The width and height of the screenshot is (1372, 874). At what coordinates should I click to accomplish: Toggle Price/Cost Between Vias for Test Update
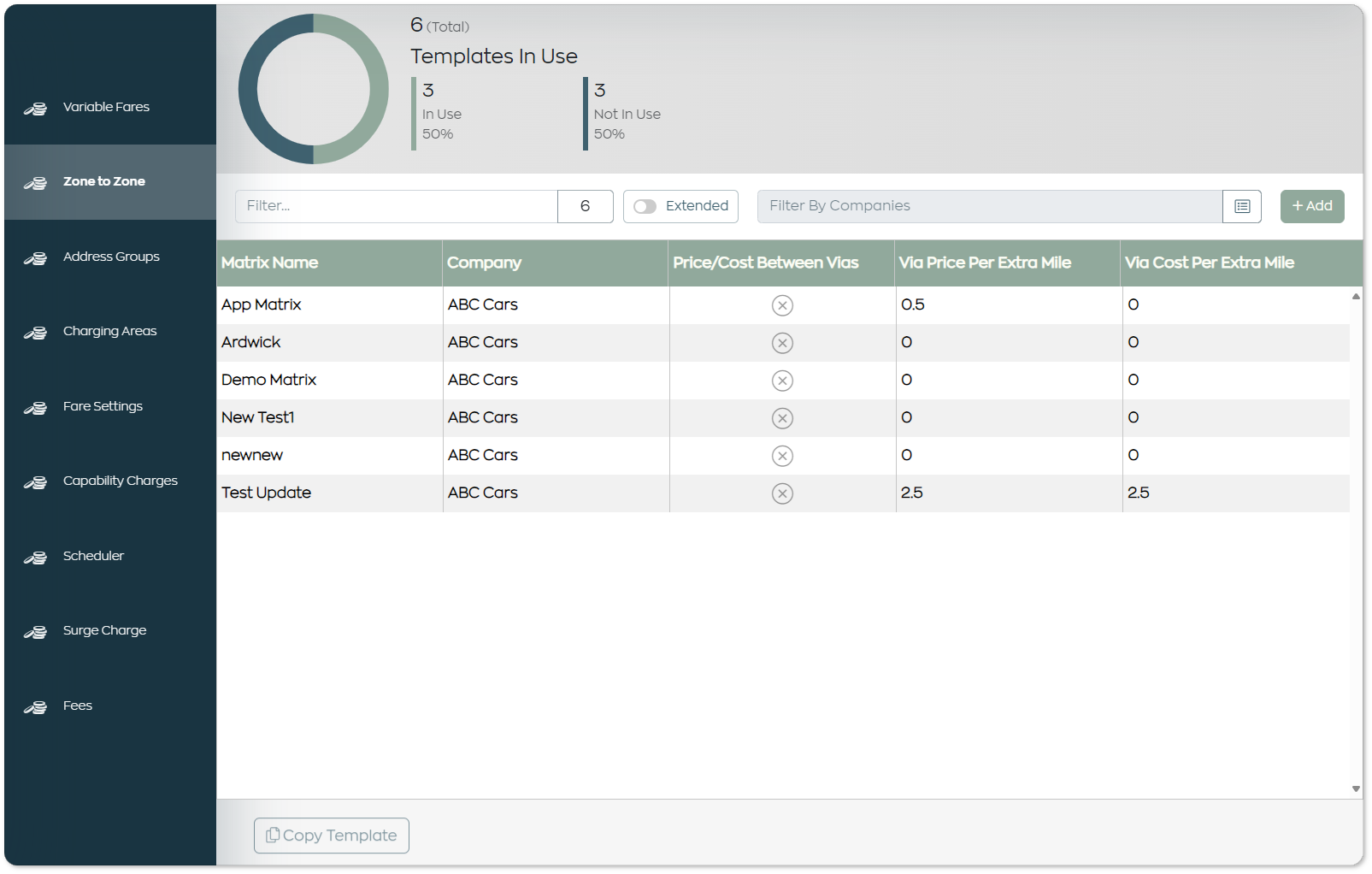pos(781,493)
